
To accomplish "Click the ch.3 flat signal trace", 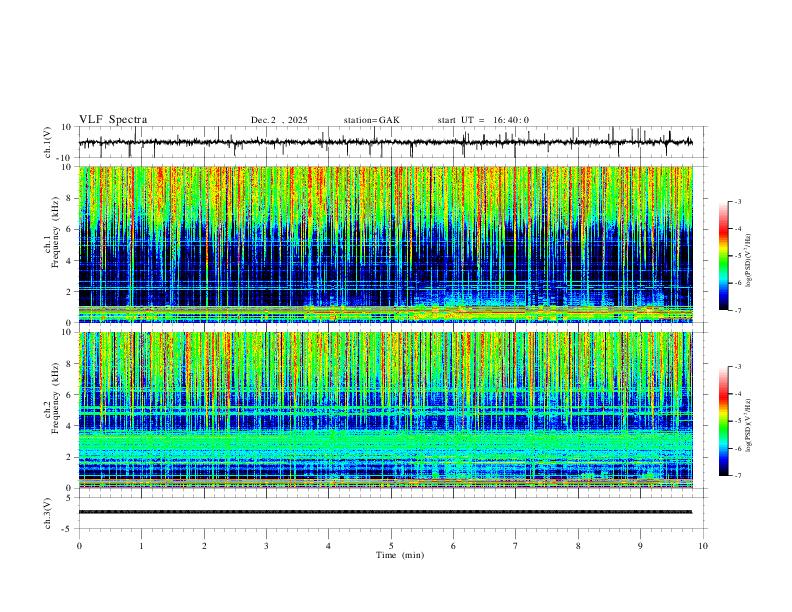I will (x=385, y=512).
